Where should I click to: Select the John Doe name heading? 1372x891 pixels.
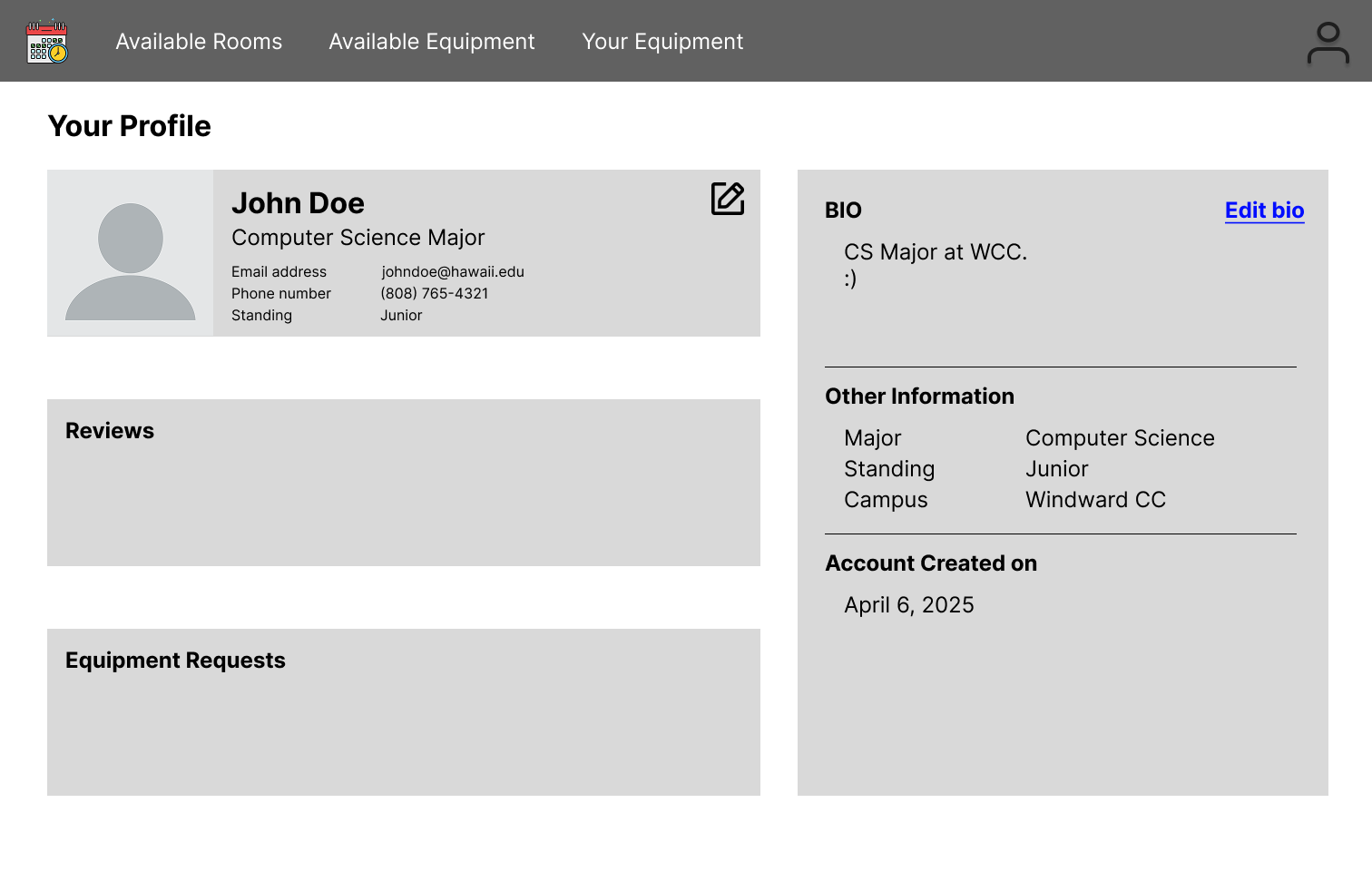298,203
